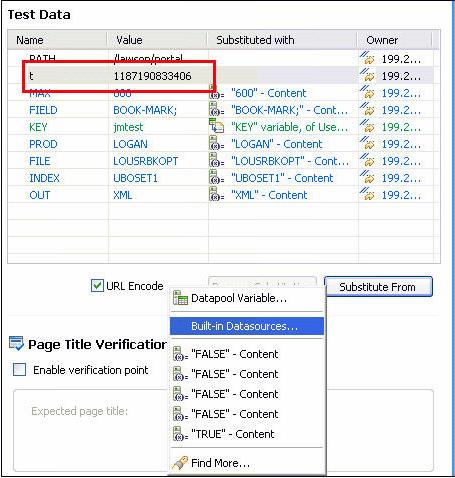
Task: Click substitution icon in FIELD row
Action: [217, 110]
